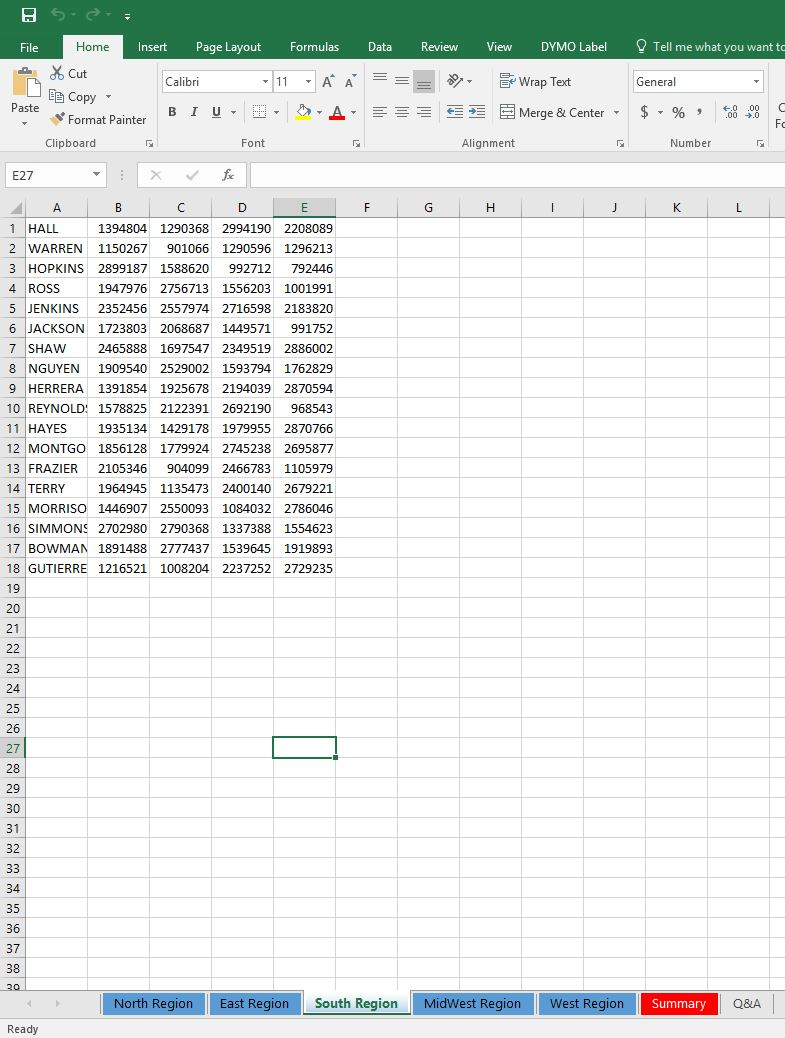785x1038 pixels.
Task: Open the Data ribbon tab
Action: click(380, 47)
